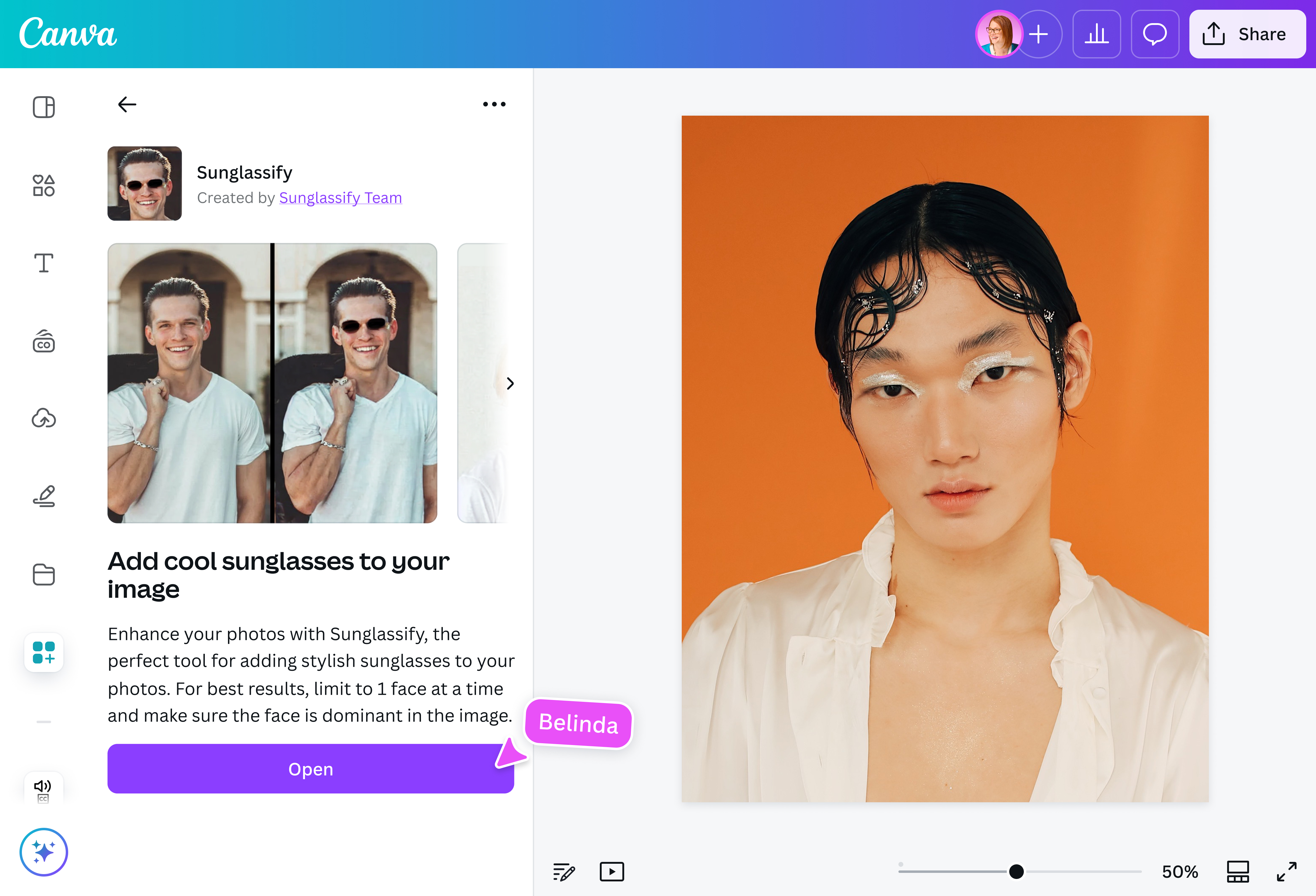This screenshot has height=896, width=1316.
Task: Open the Brand hub sidebar icon
Action: [x=44, y=341]
